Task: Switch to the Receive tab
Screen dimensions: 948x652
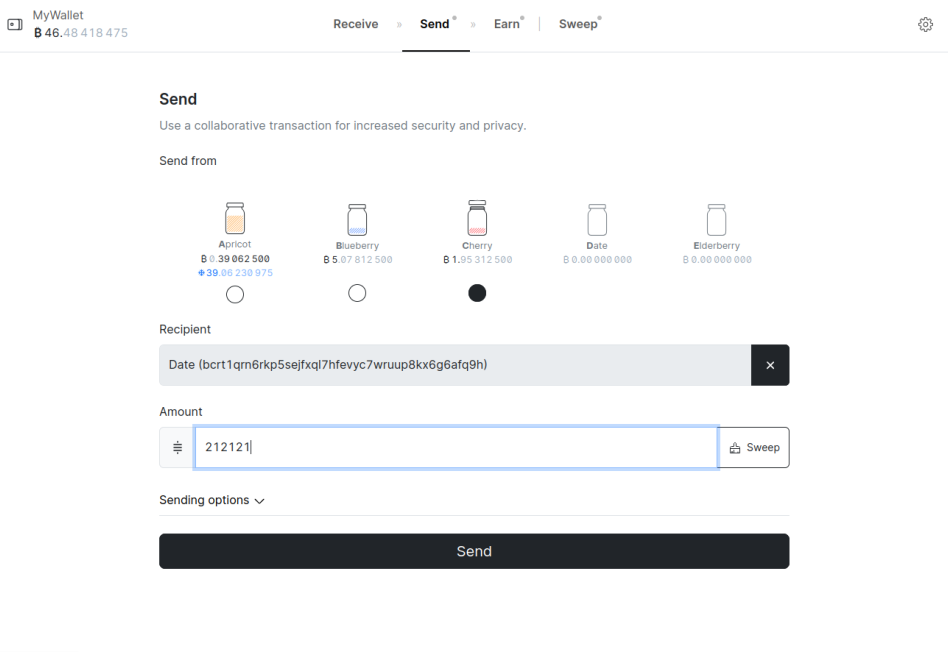Action: coord(356,24)
